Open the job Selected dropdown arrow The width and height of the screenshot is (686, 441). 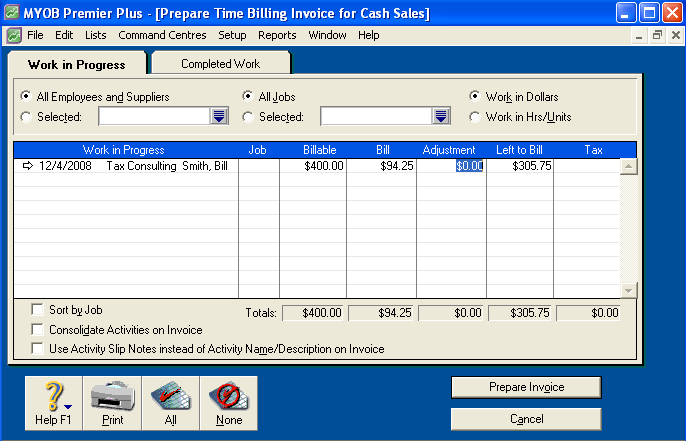click(x=441, y=116)
